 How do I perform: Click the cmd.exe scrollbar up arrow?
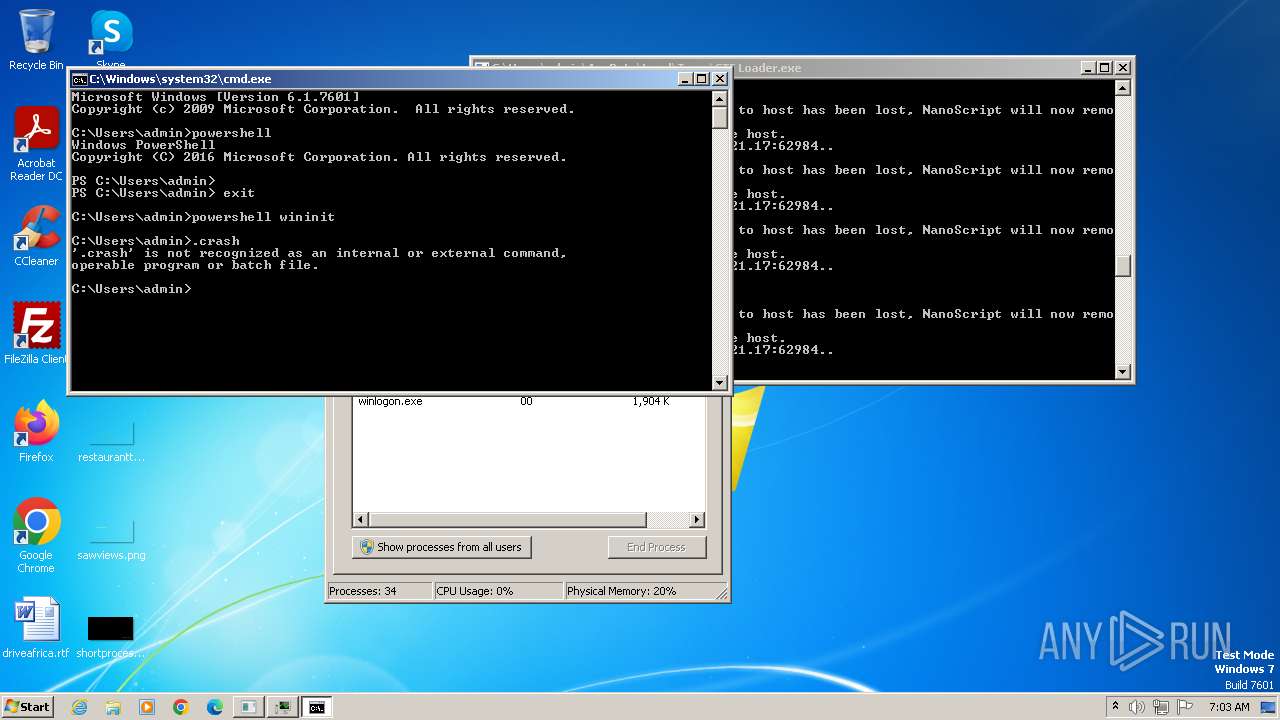(719, 98)
